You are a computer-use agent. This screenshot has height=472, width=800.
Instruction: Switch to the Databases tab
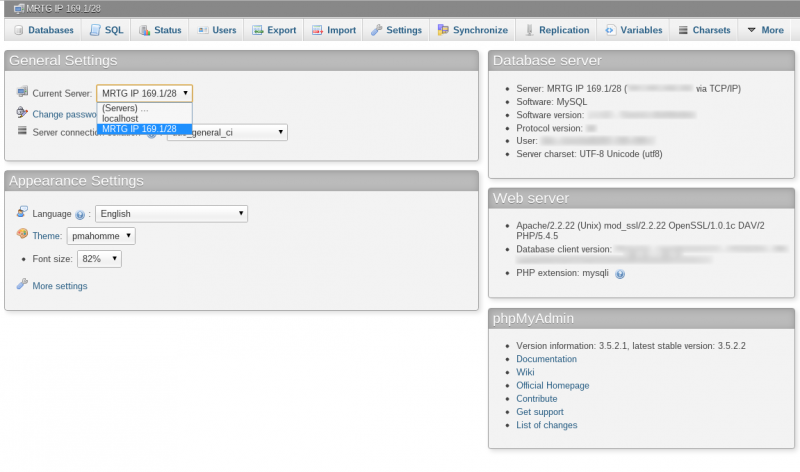pyautogui.click(x=43, y=30)
